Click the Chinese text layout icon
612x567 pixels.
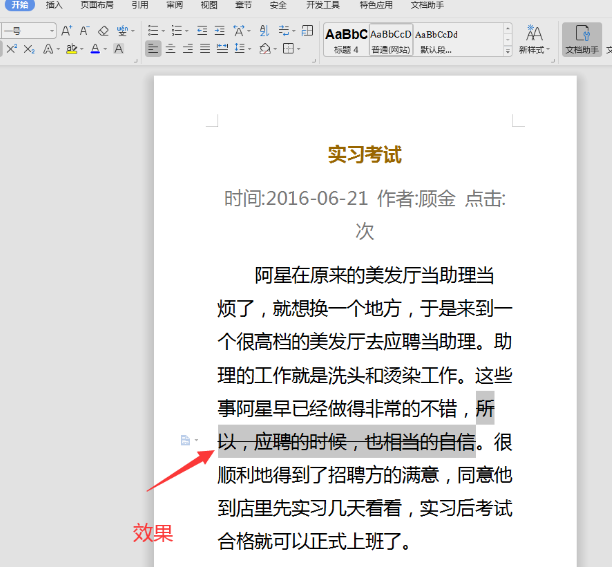click(239, 30)
